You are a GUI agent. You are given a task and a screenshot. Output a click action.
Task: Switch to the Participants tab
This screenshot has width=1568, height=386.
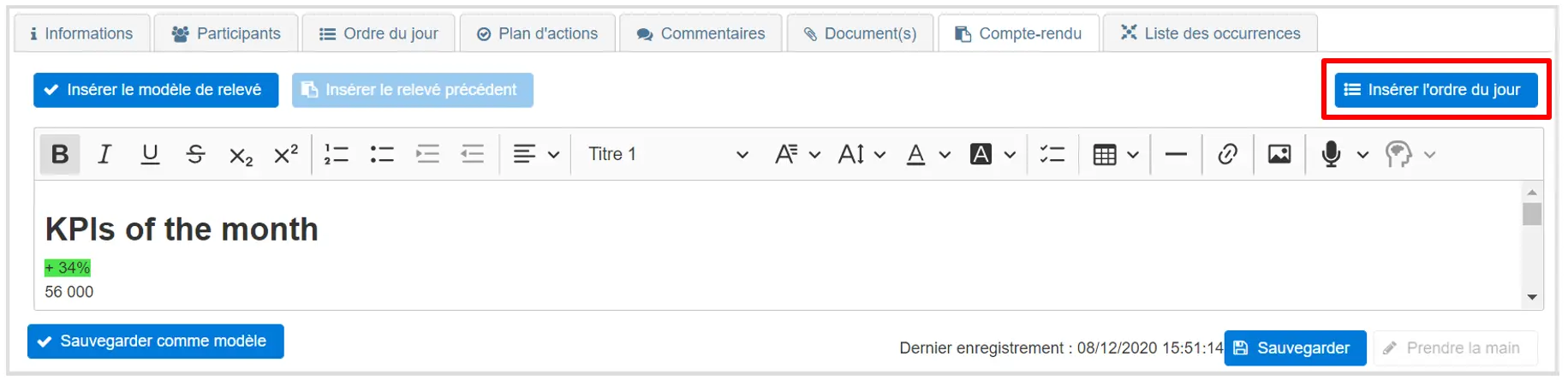click(226, 33)
